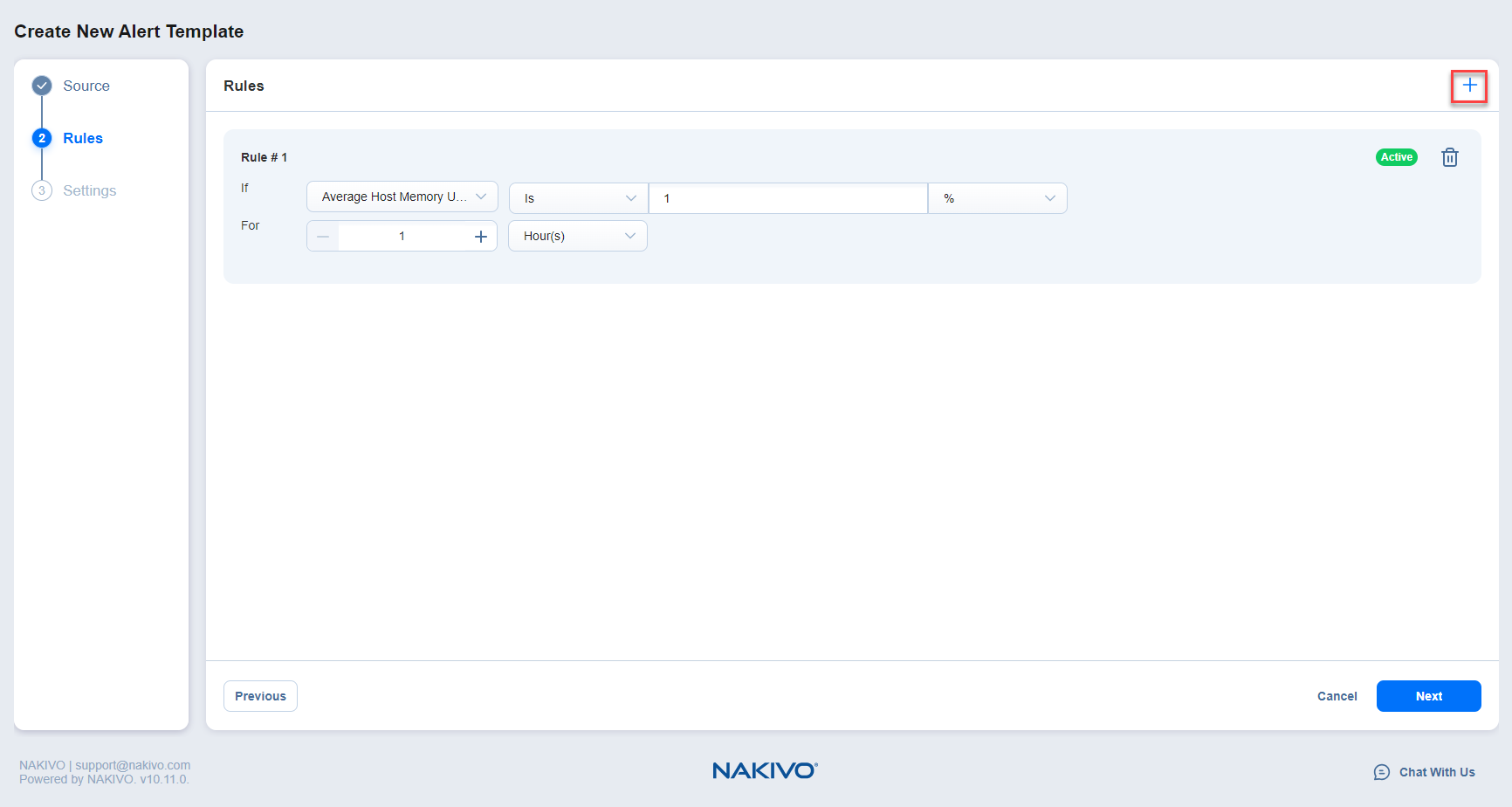Cancel the alert template creation
Image resolution: width=1512 pixels, height=807 pixels.
point(1337,696)
